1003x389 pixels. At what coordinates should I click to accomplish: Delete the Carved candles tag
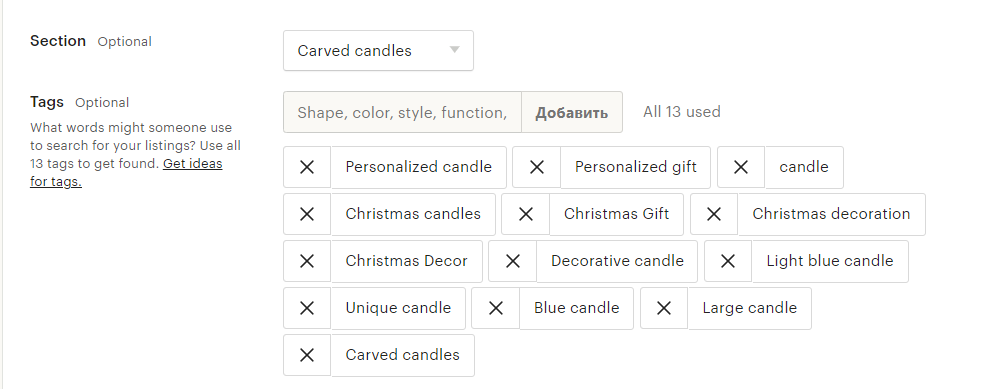307,355
